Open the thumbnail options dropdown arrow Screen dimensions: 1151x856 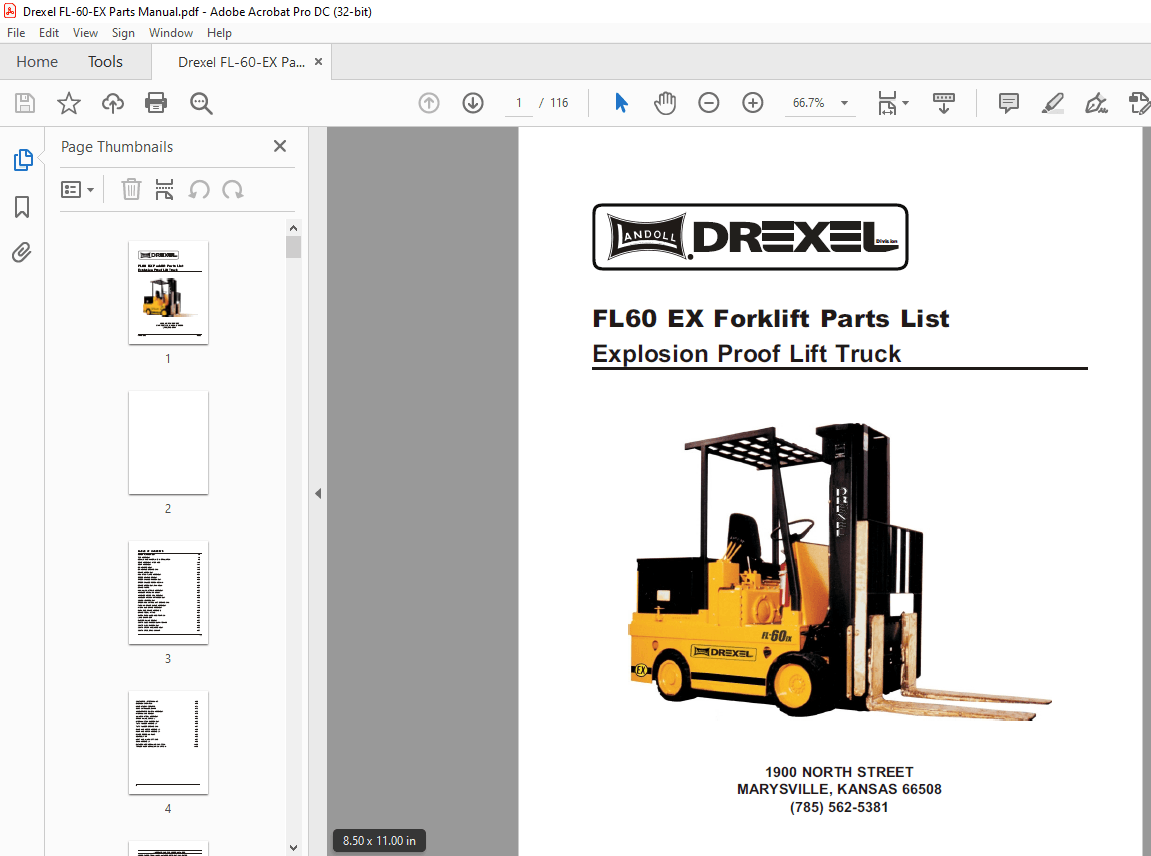[x=90, y=189]
